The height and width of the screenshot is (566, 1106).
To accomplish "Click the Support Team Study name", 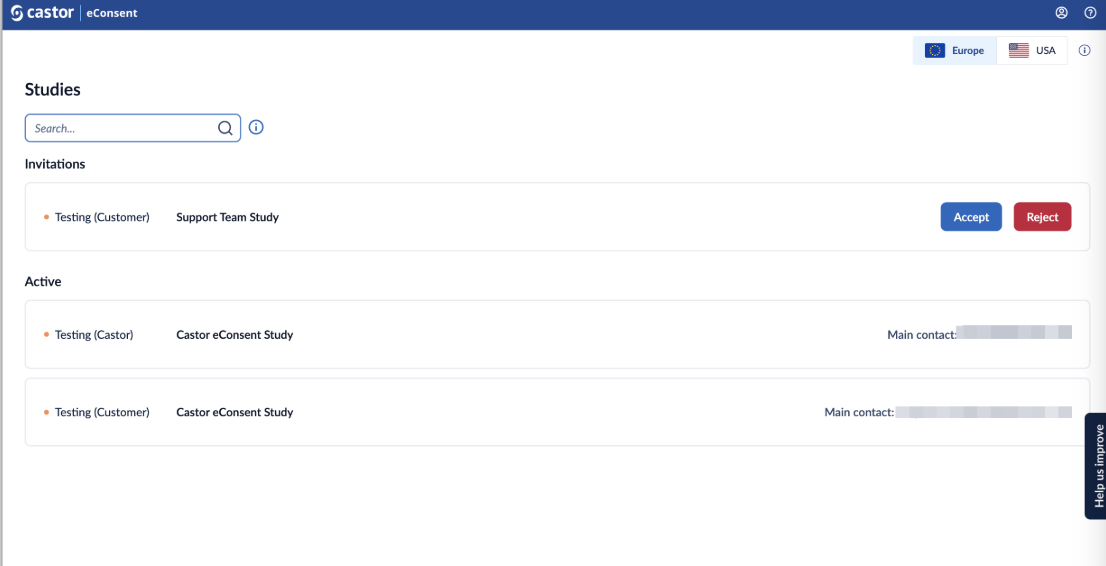I will [227, 217].
